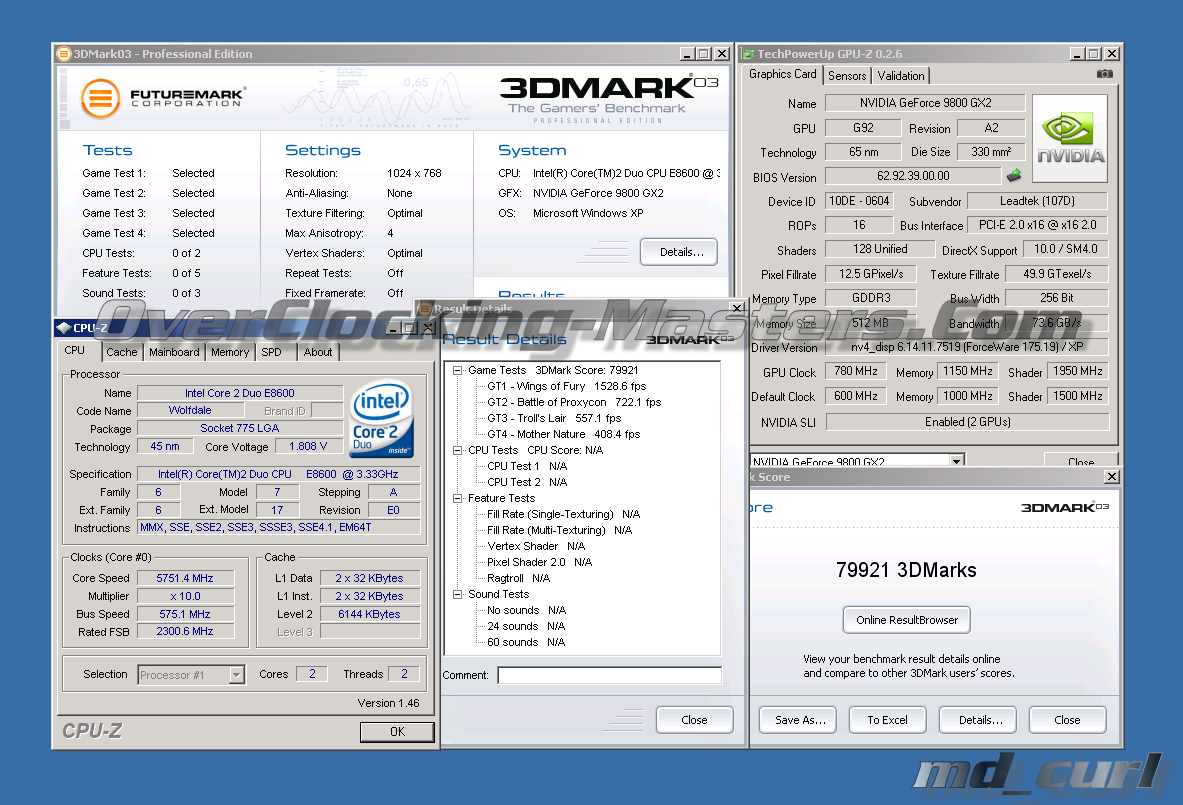Click the GPU-Z title bar icon
The image size is (1183, 805).
click(748, 54)
